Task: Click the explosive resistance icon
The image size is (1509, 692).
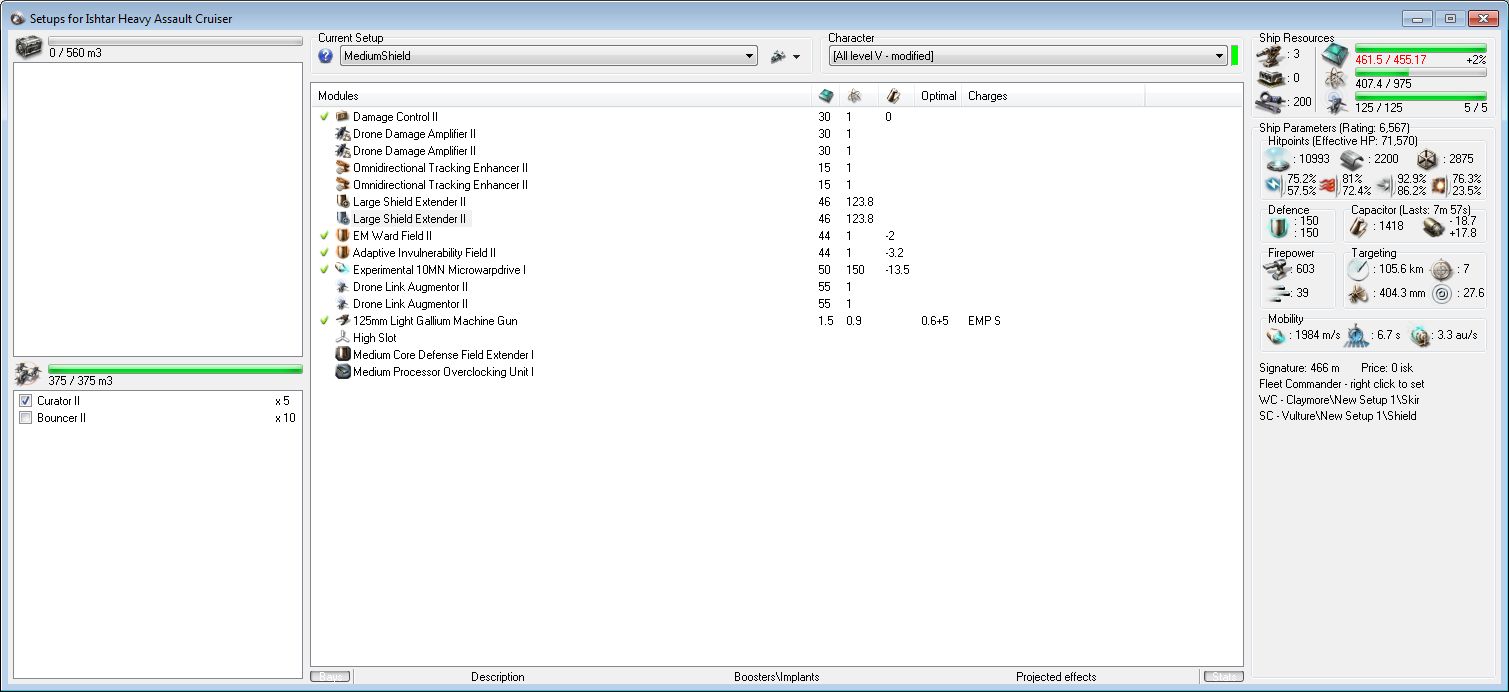Action: [x=1440, y=185]
